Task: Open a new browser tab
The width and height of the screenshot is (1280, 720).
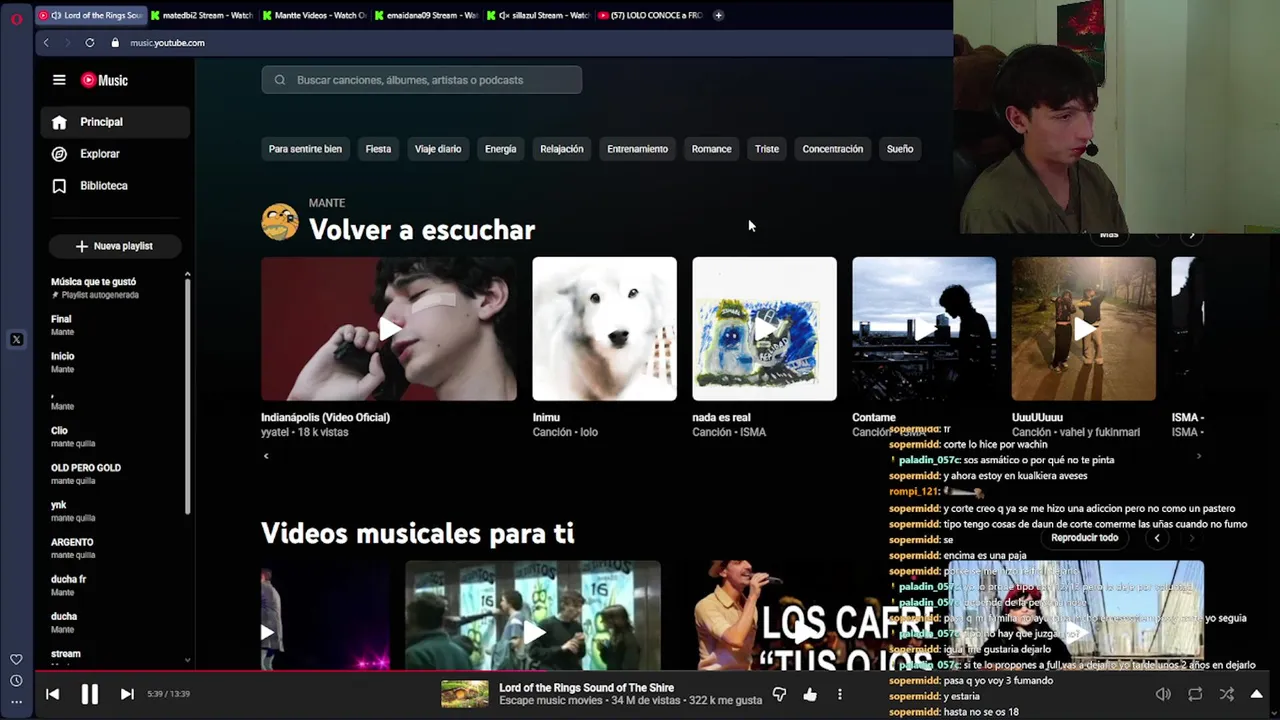Action: (718, 15)
